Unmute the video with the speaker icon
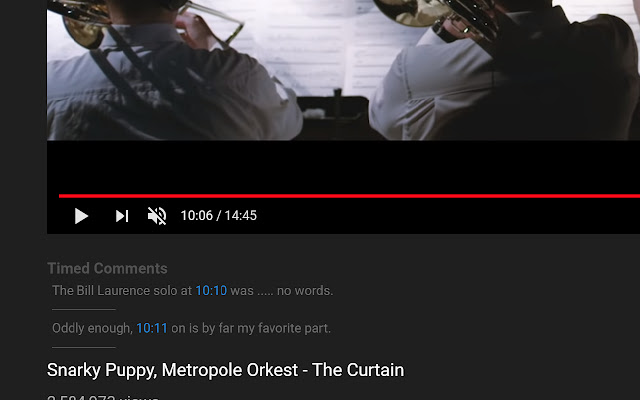This screenshot has width=640, height=400. (x=157, y=216)
